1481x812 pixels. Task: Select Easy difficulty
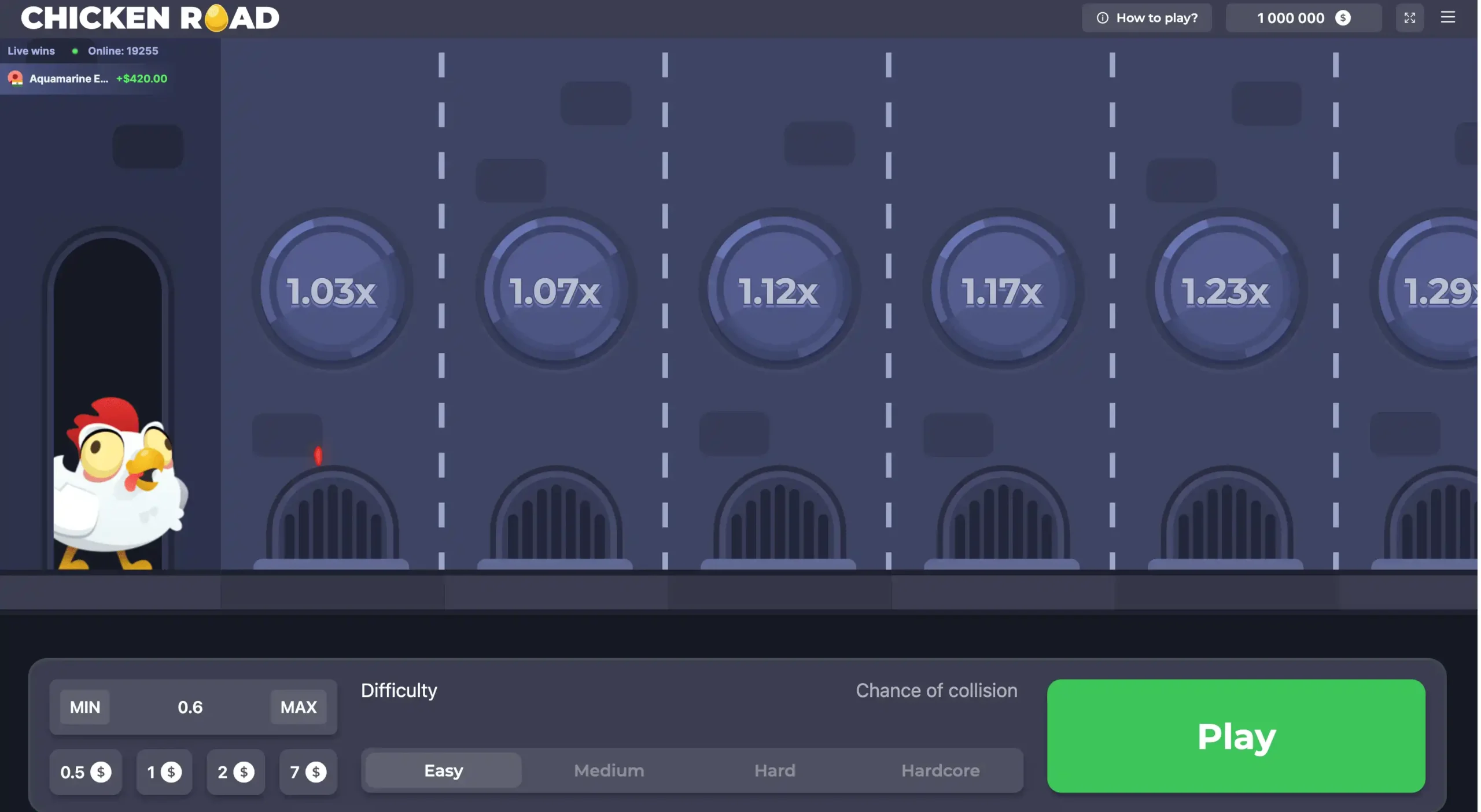click(444, 770)
